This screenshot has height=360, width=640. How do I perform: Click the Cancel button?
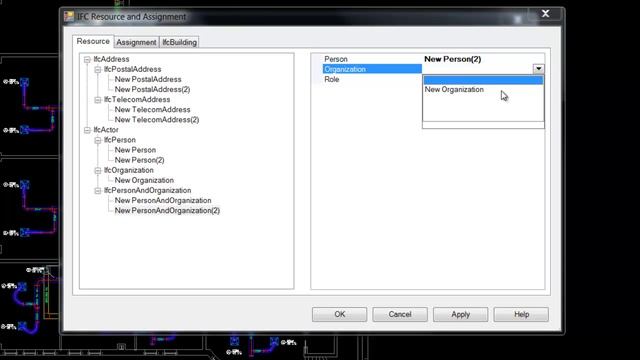[x=400, y=314]
